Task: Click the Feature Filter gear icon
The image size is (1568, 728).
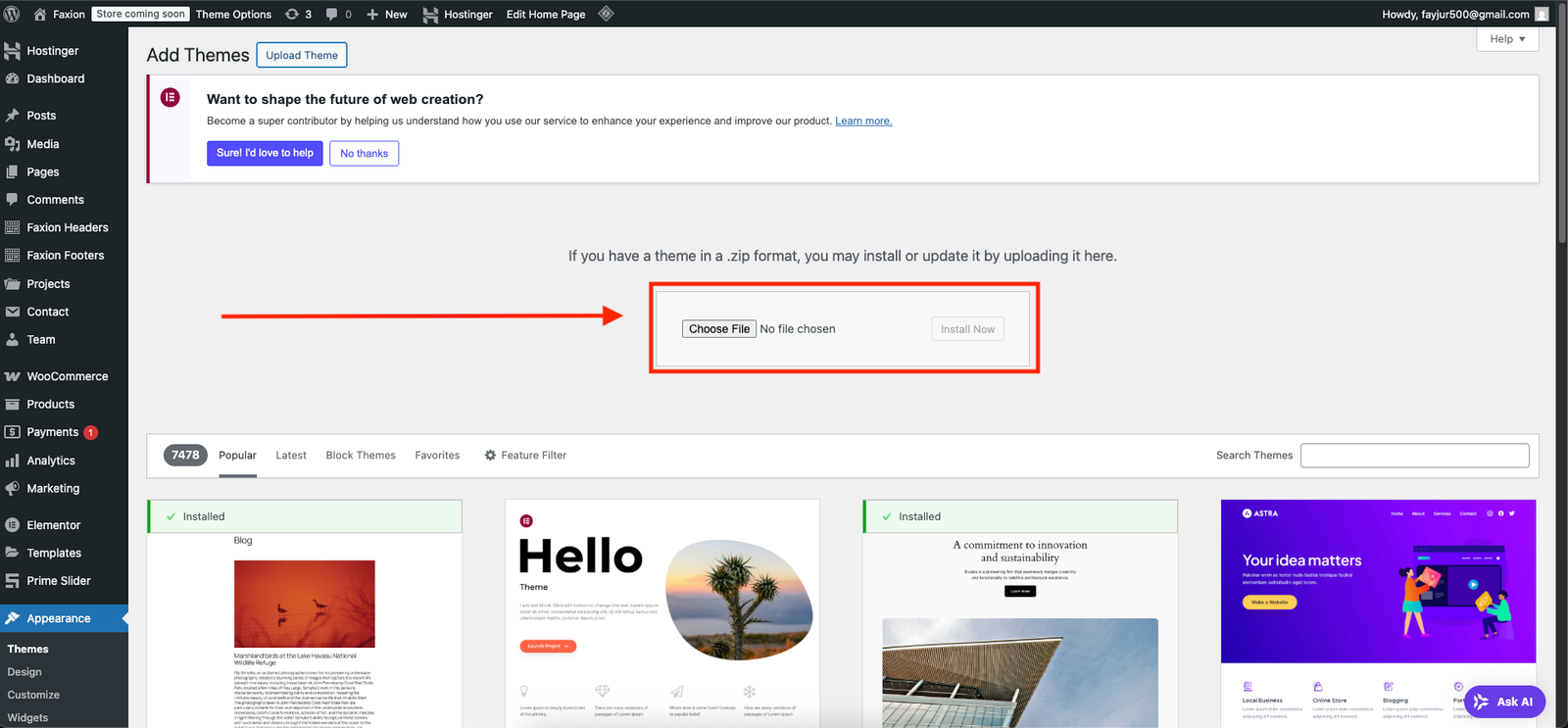Action: (490, 456)
